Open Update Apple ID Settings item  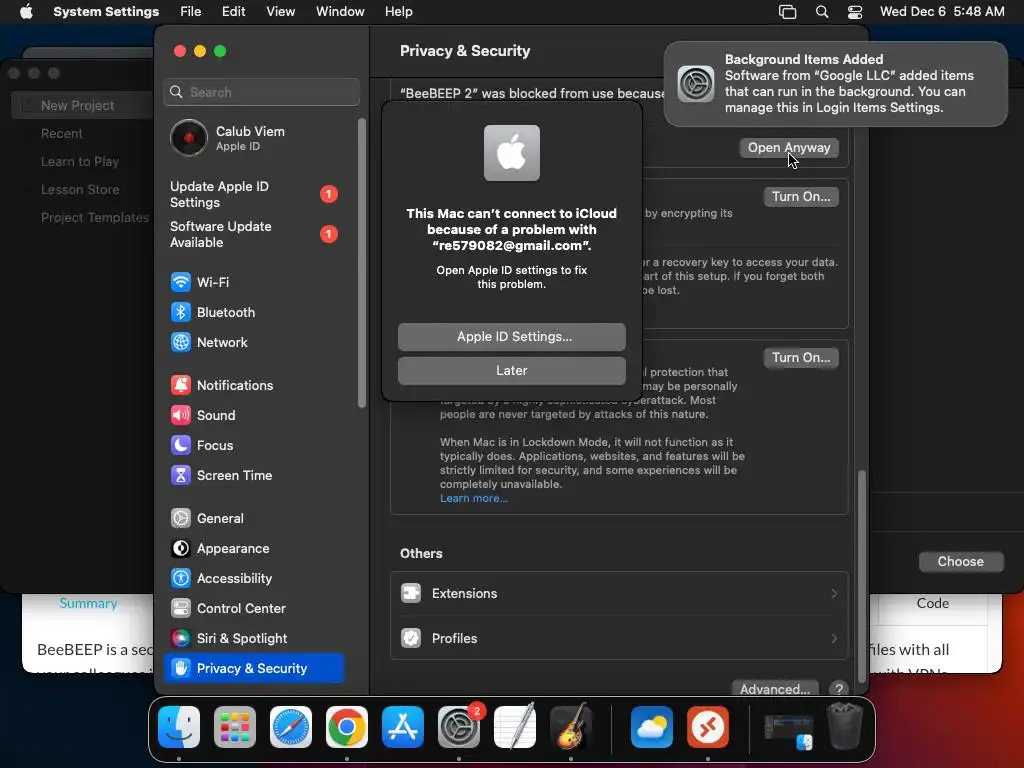(253, 195)
